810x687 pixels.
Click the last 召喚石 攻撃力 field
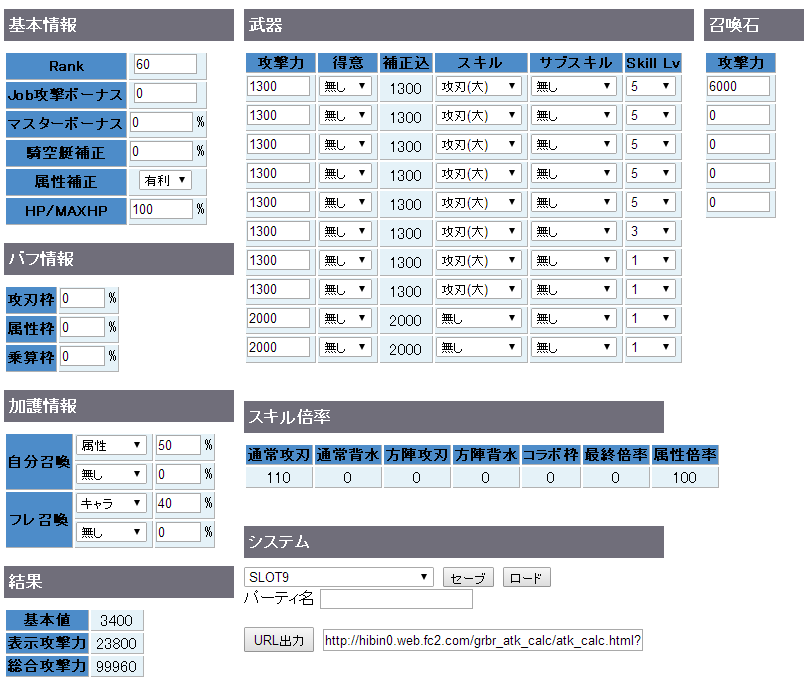point(738,202)
